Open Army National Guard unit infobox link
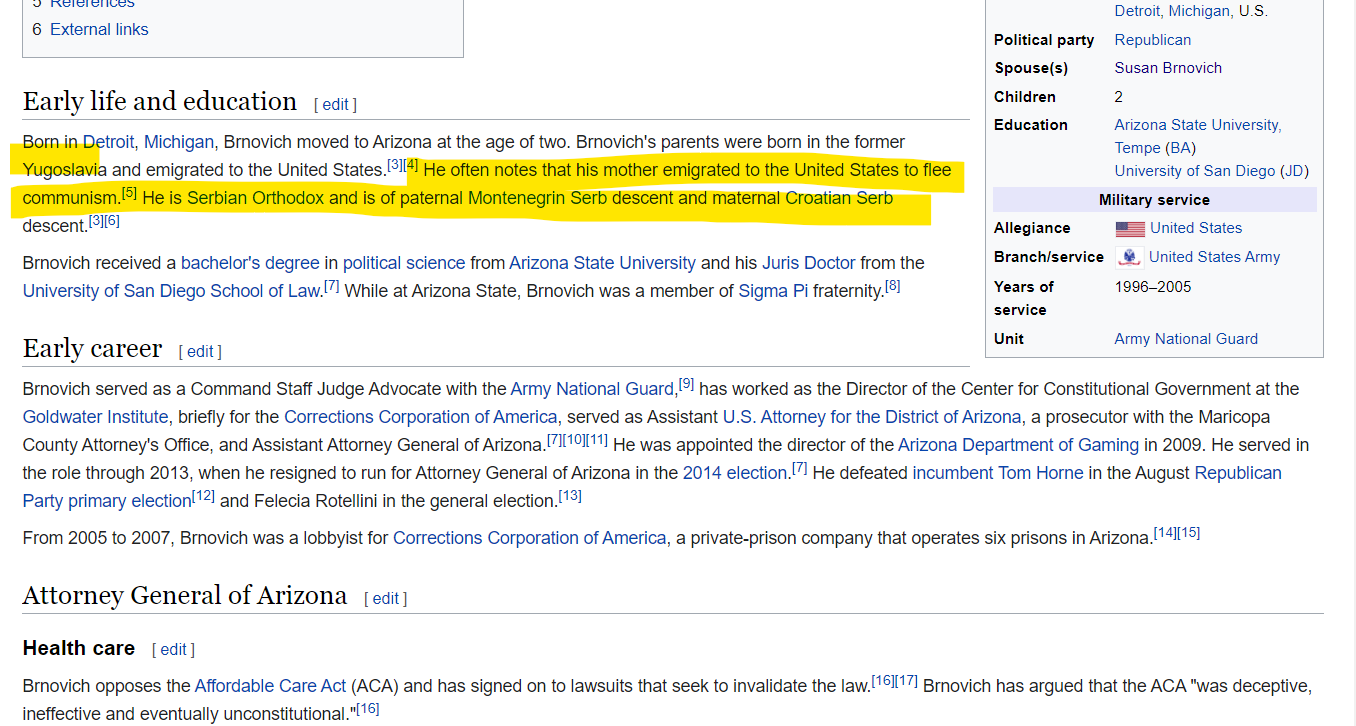 [1186, 339]
